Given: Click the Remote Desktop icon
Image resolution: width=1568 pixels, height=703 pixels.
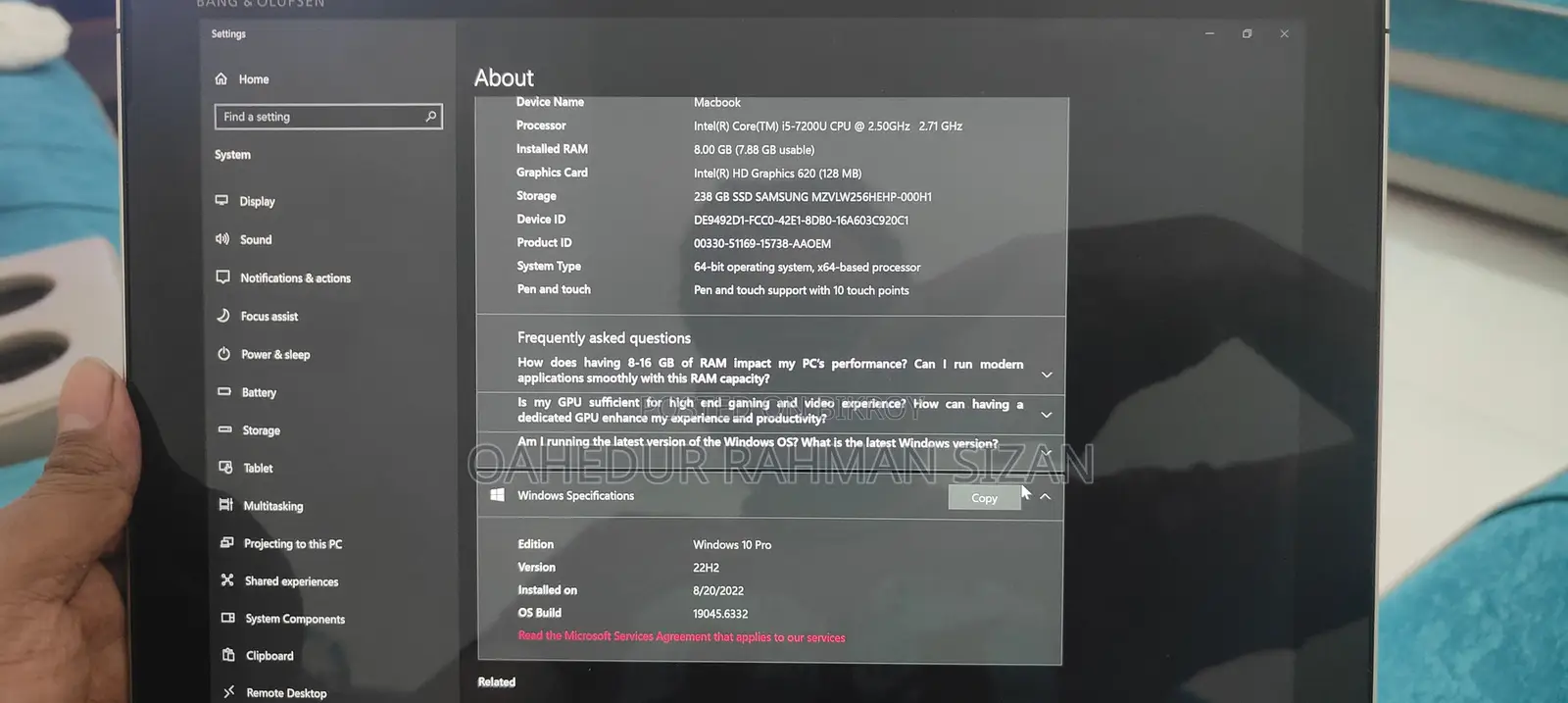Looking at the screenshot, I should click(229, 692).
